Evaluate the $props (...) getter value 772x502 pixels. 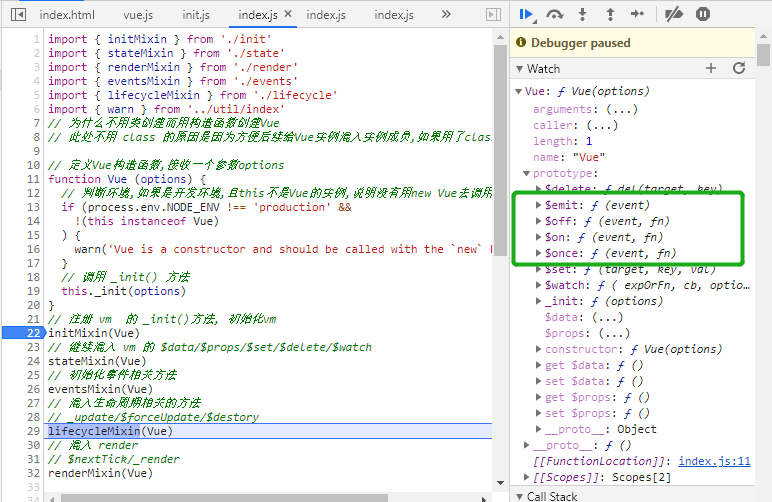coord(614,333)
